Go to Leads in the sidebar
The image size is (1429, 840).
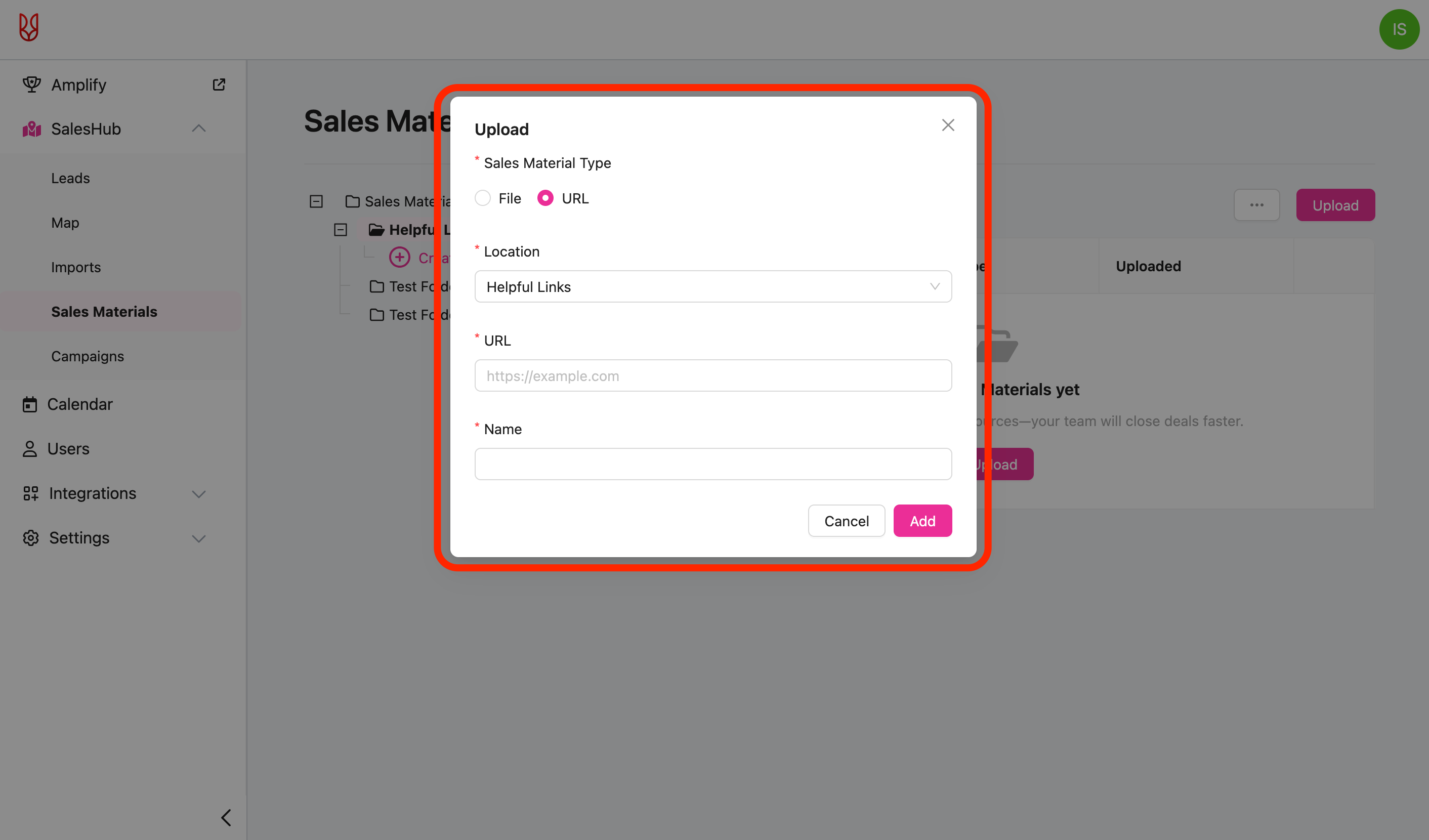click(70, 178)
